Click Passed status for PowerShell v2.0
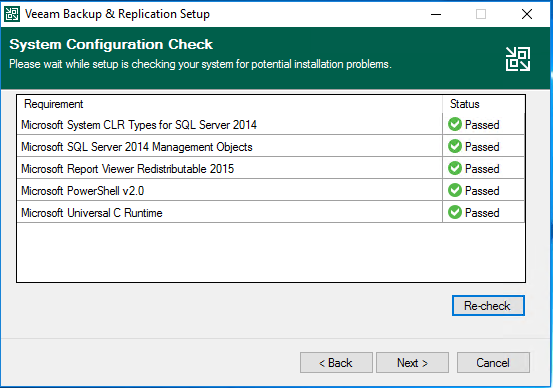Image resolution: width=553 pixels, height=388 pixels. point(482,191)
